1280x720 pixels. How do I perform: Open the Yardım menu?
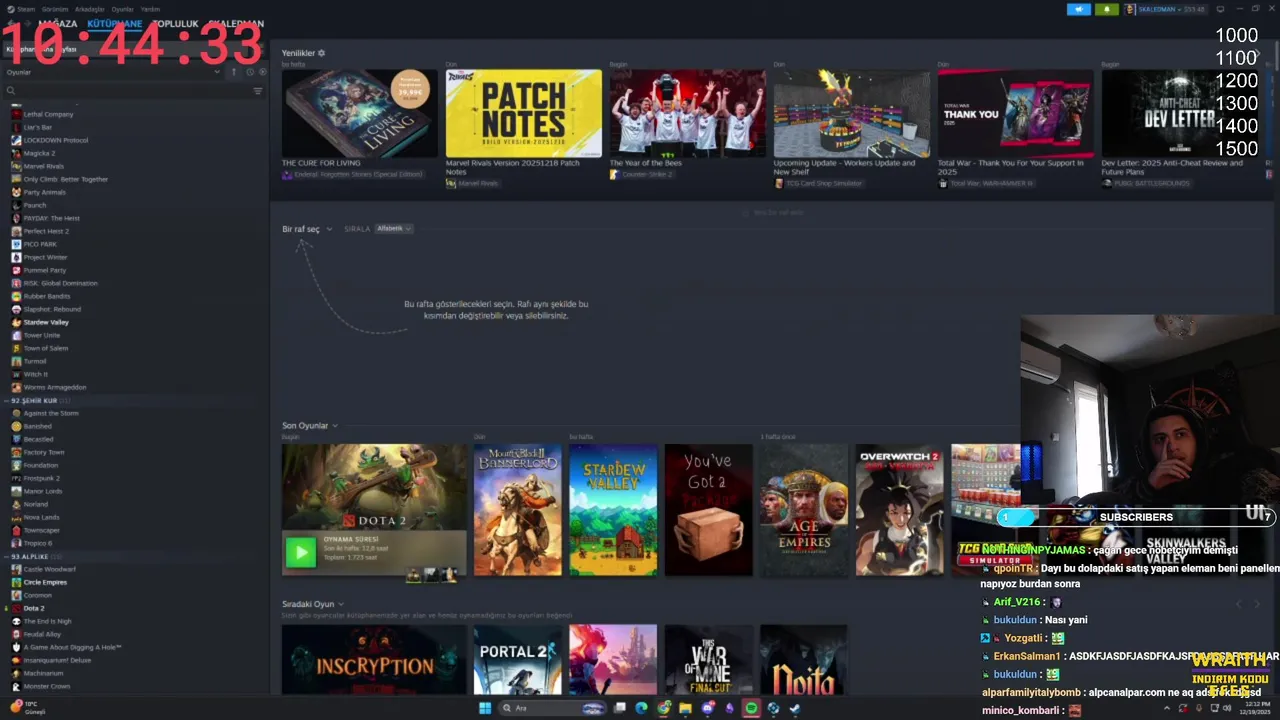tap(150, 9)
